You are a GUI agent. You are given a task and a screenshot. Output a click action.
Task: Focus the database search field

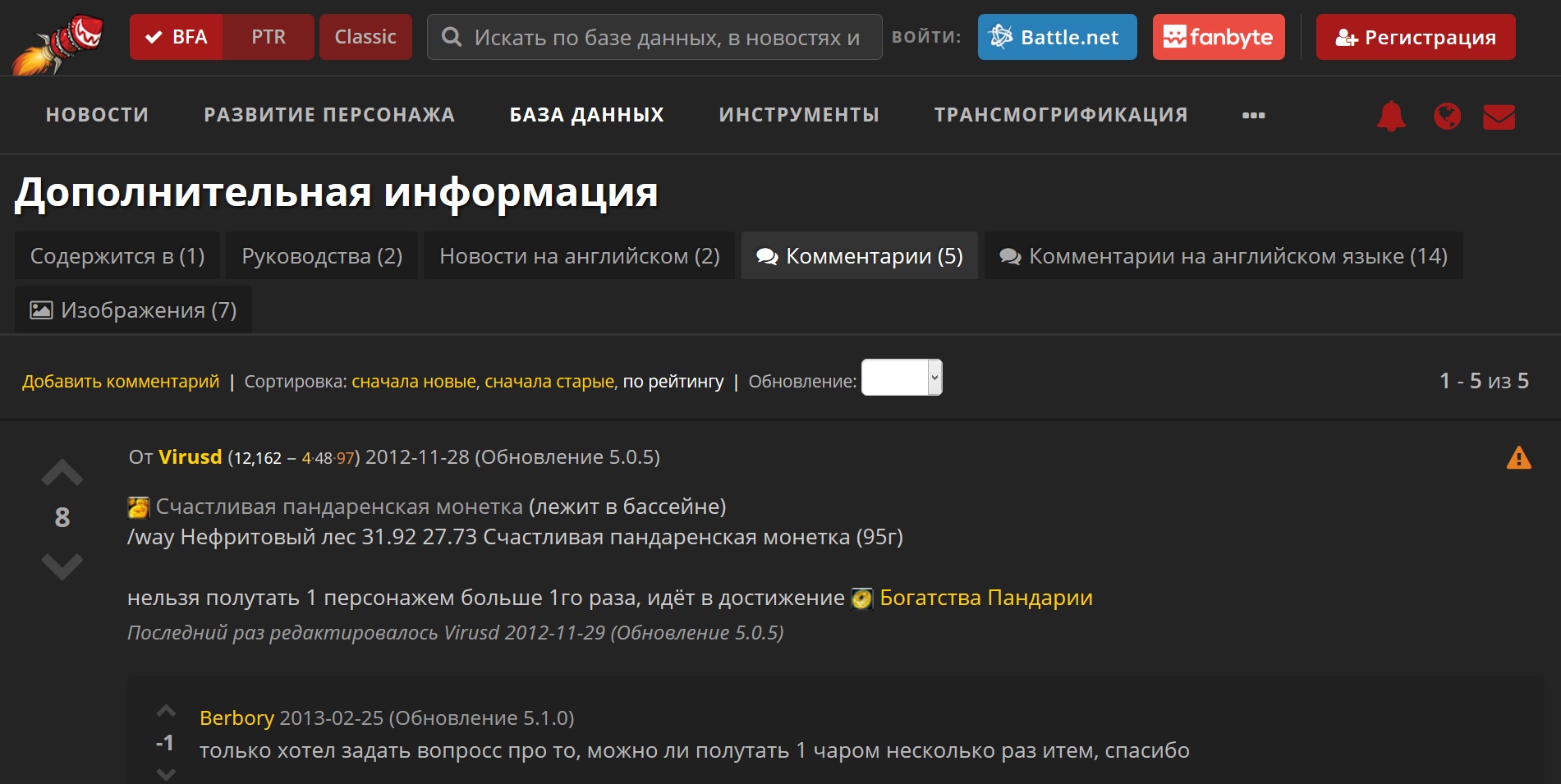665,37
